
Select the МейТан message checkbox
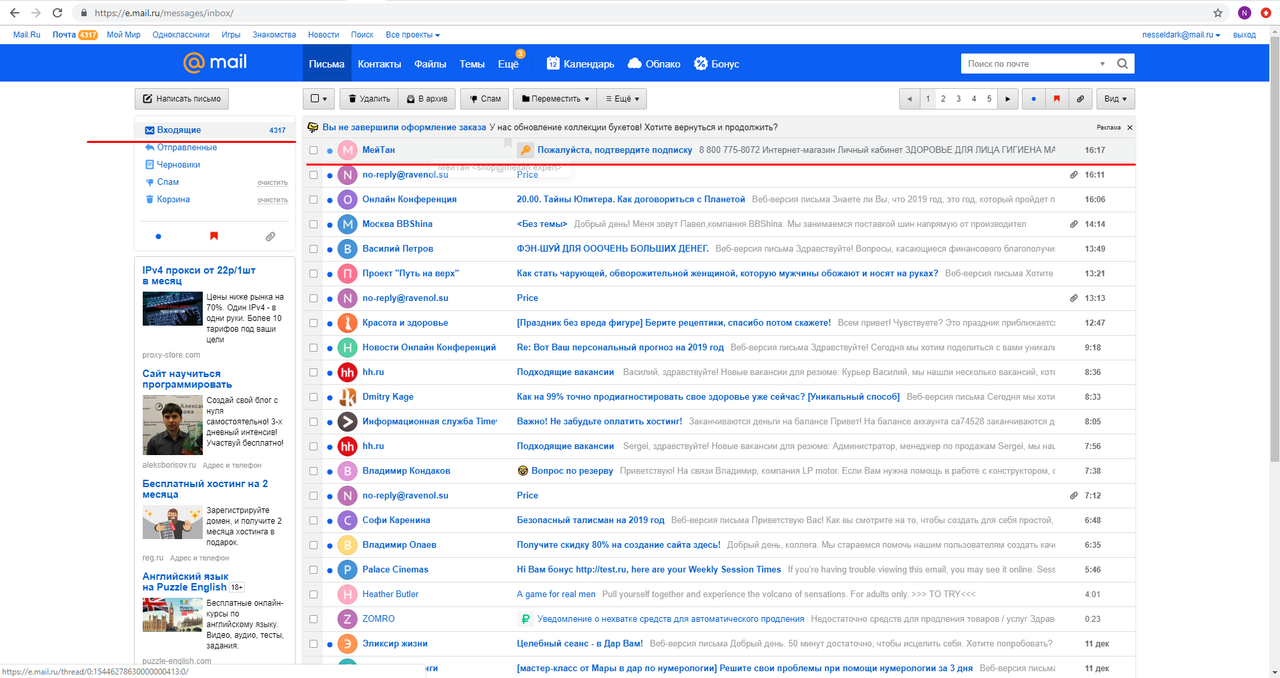pyautogui.click(x=314, y=150)
